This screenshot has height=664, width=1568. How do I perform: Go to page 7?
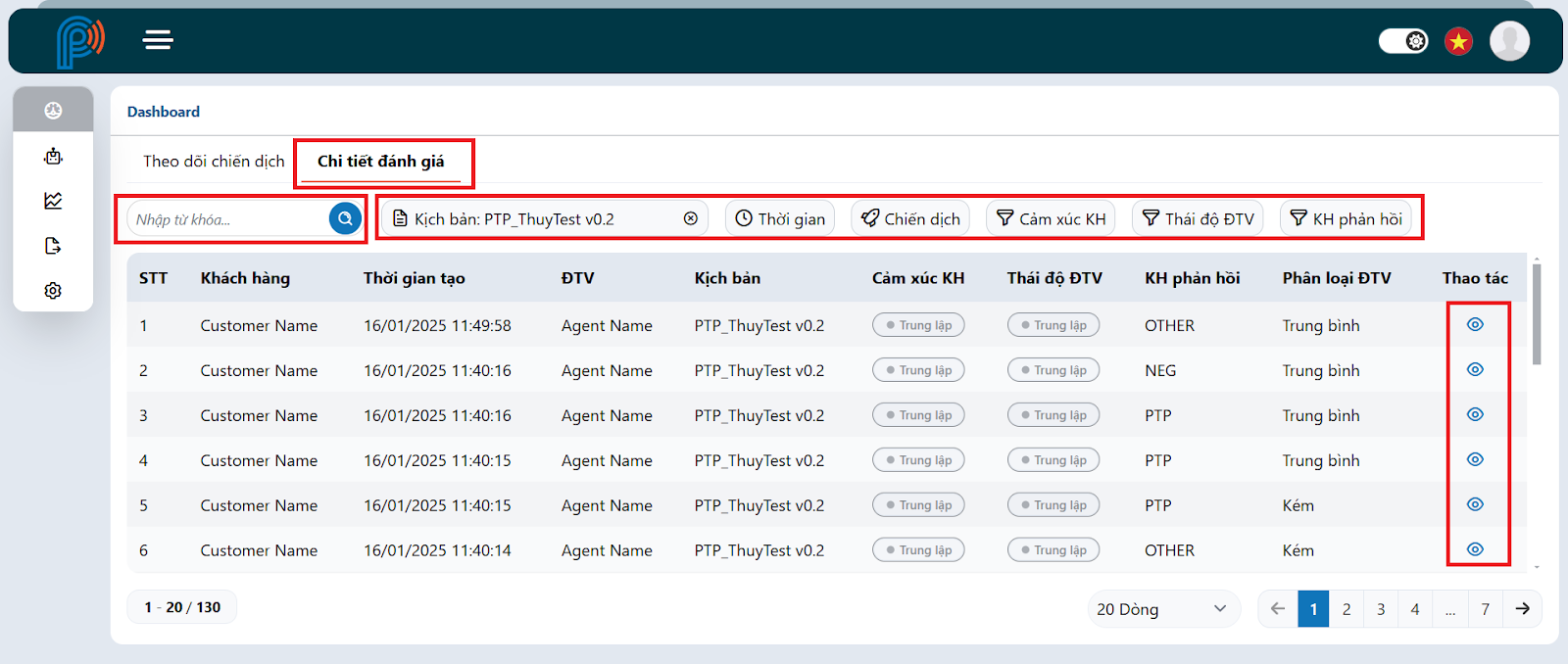1486,609
